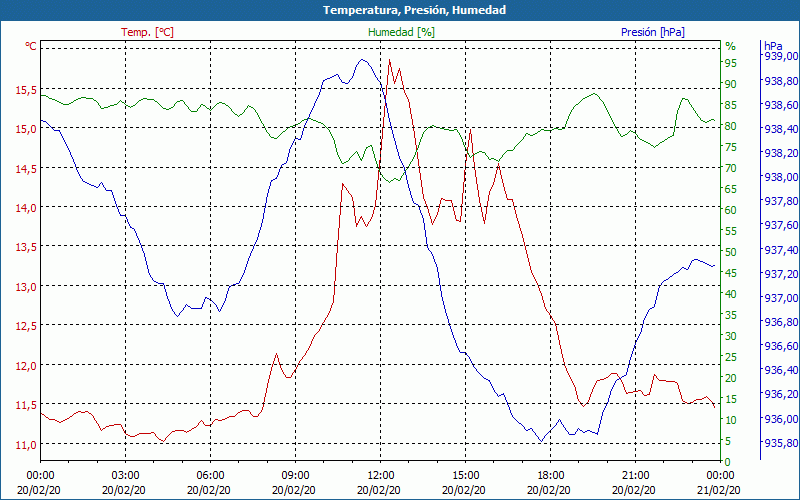800x500 pixels.
Task: Click the 55 humidity axis value
Action: pos(731,231)
